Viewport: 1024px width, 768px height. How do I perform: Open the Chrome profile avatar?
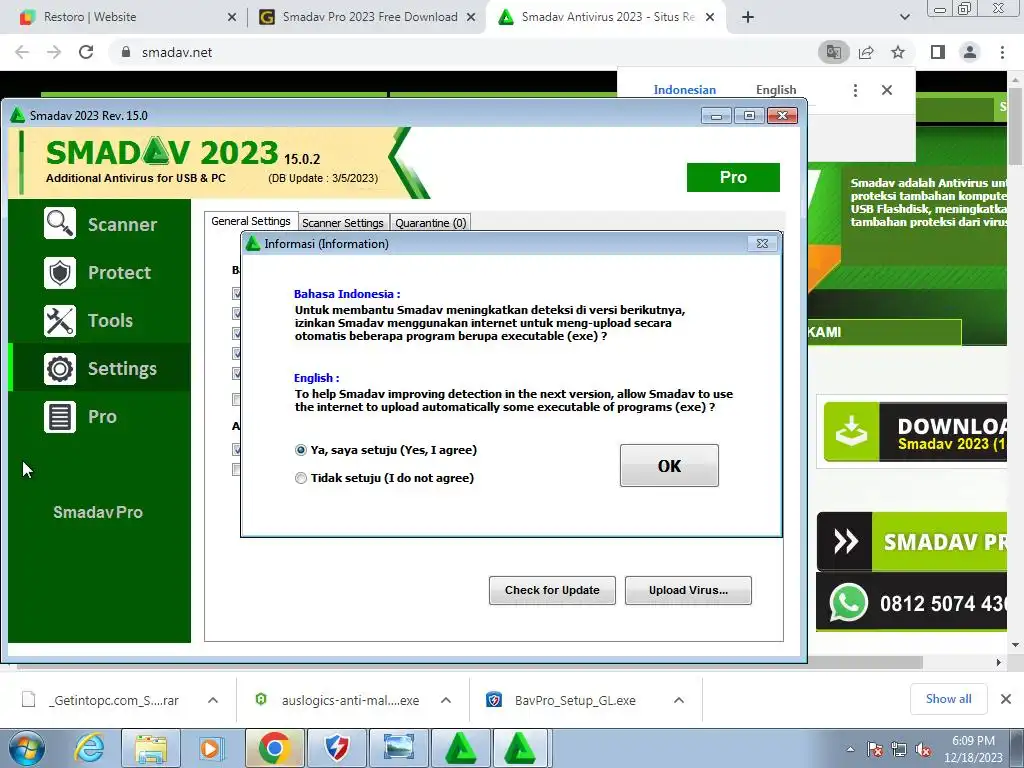point(970,52)
